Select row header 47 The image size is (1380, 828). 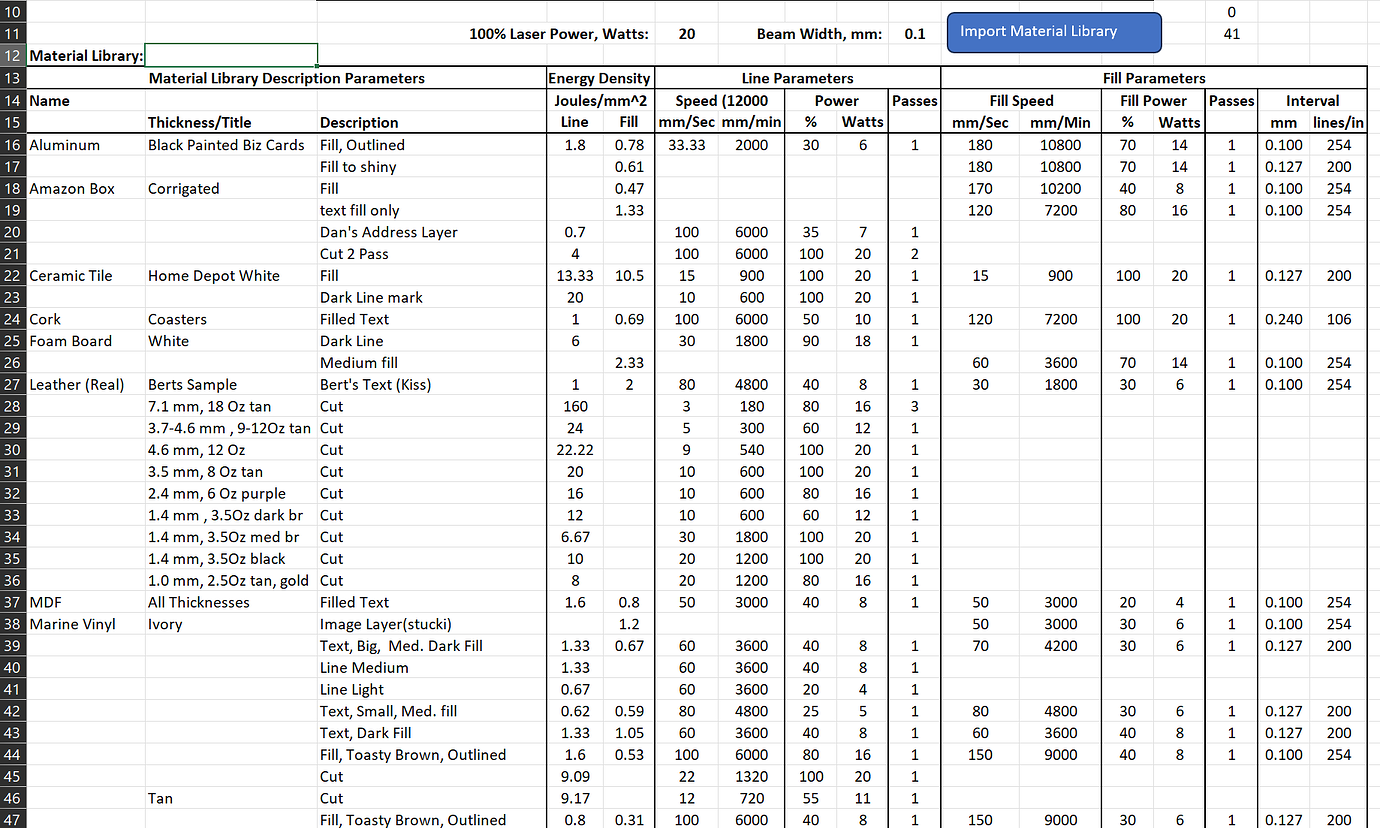[13, 819]
